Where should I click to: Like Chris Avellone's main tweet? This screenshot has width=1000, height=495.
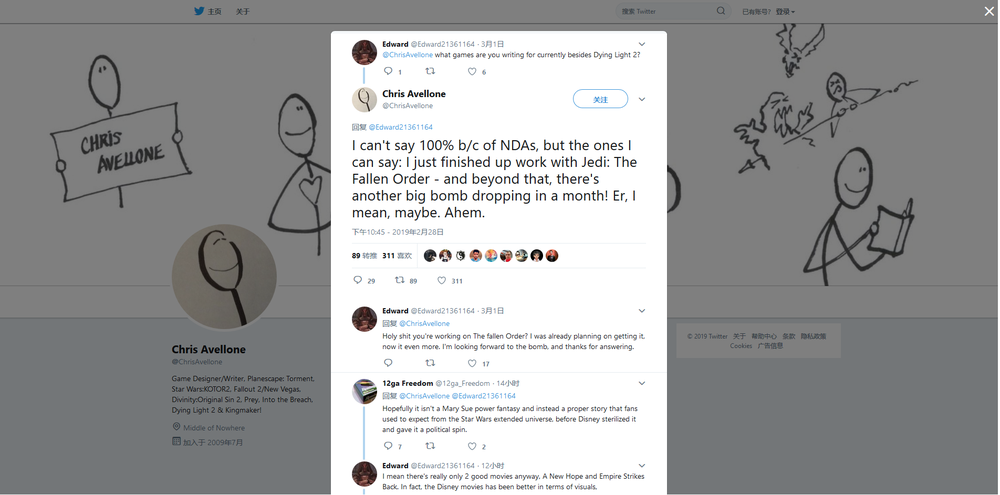click(441, 281)
